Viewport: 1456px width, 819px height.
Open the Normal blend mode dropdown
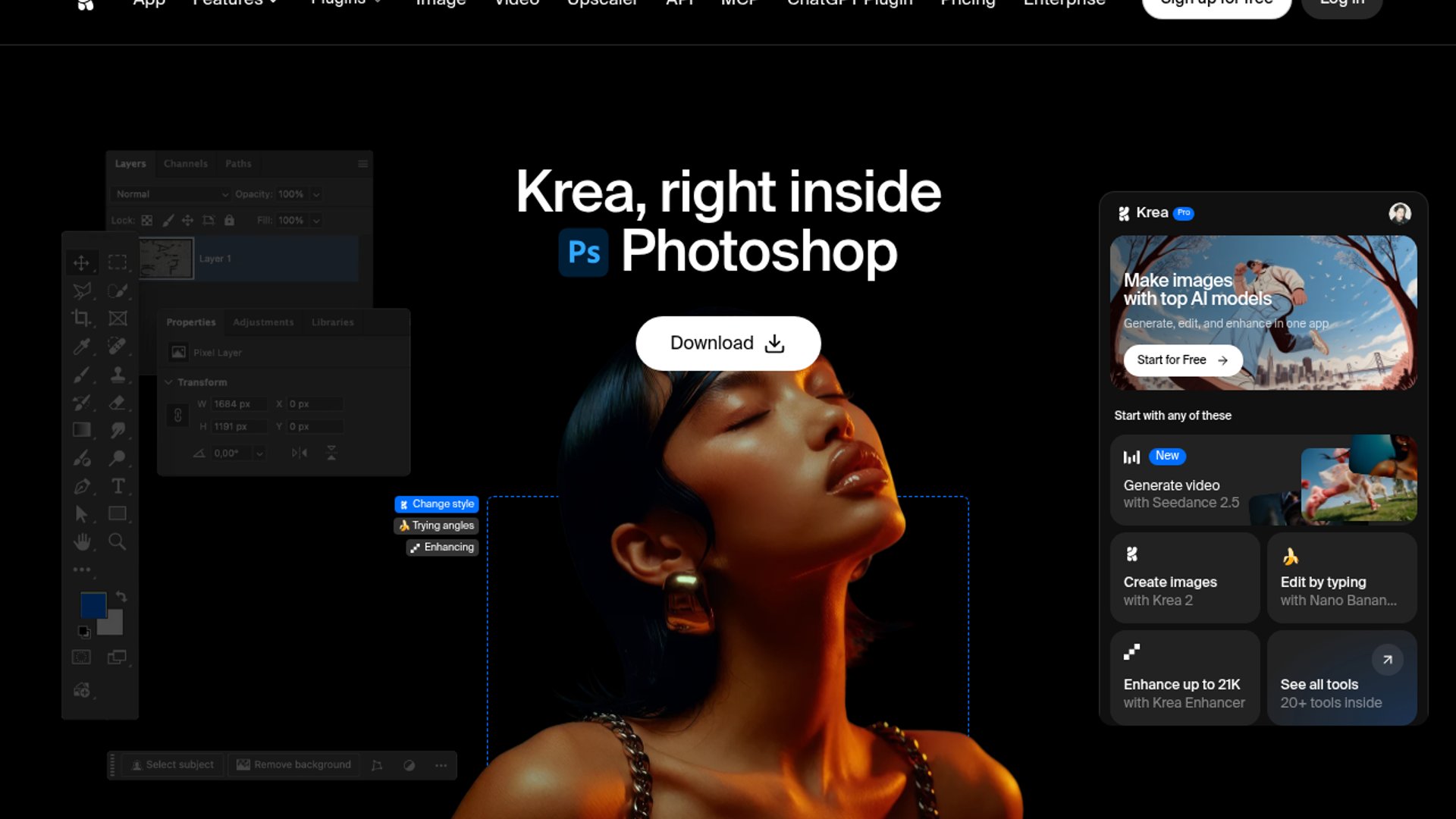click(x=171, y=194)
